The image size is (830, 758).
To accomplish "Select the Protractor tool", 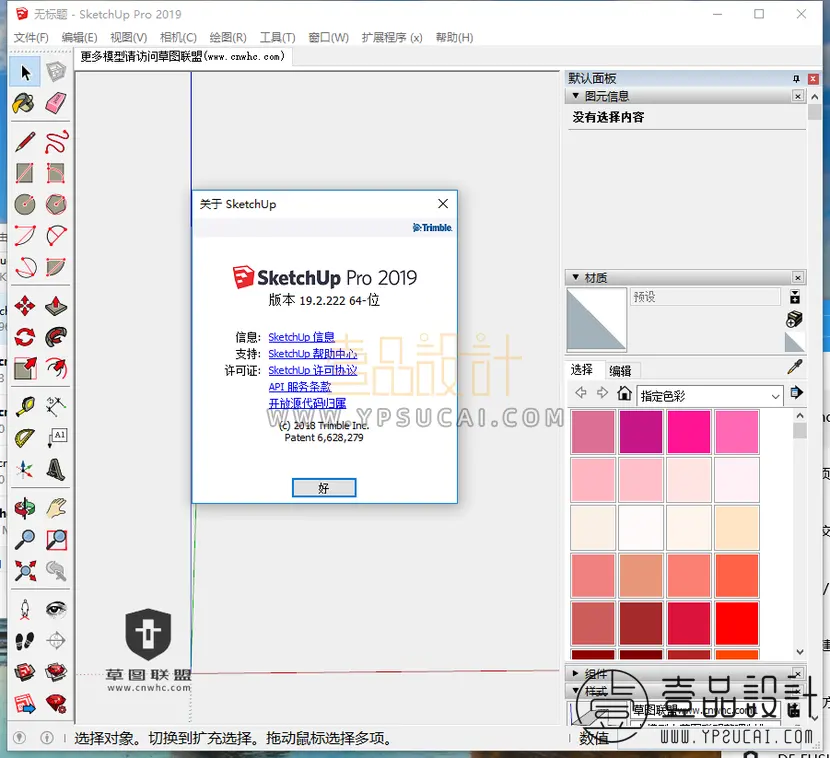I will [25, 438].
